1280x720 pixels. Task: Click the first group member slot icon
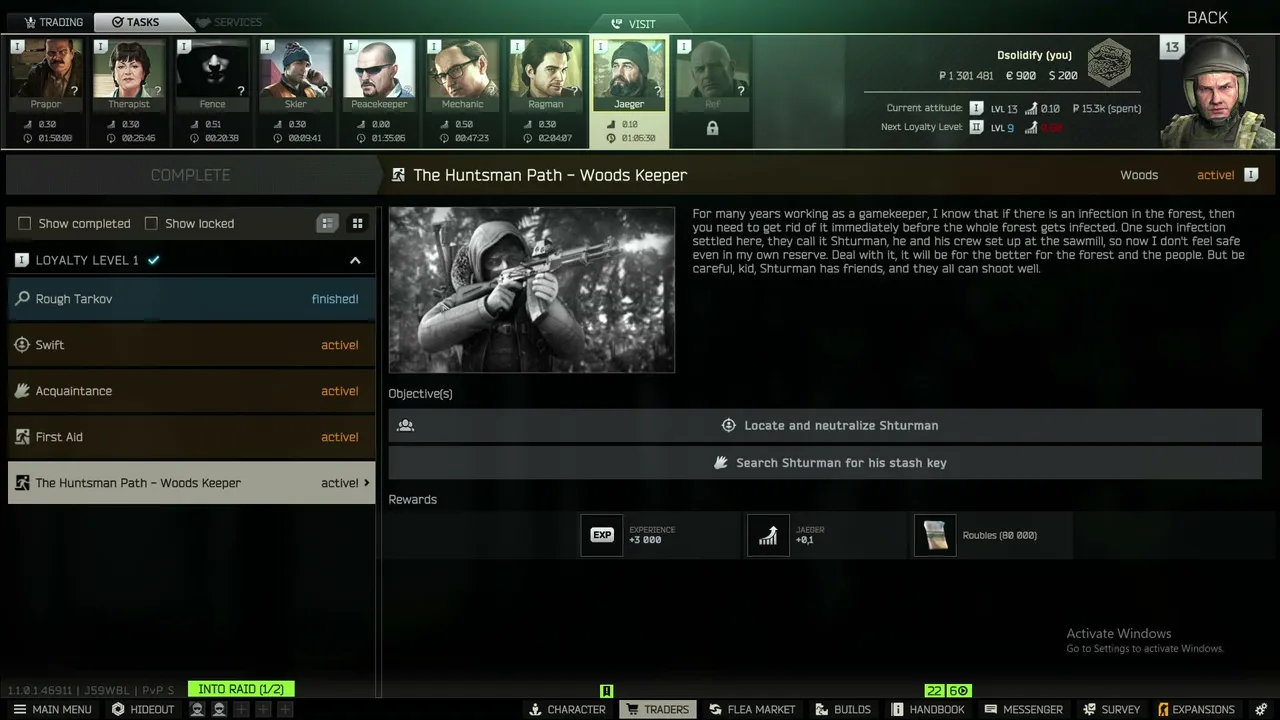coord(198,709)
